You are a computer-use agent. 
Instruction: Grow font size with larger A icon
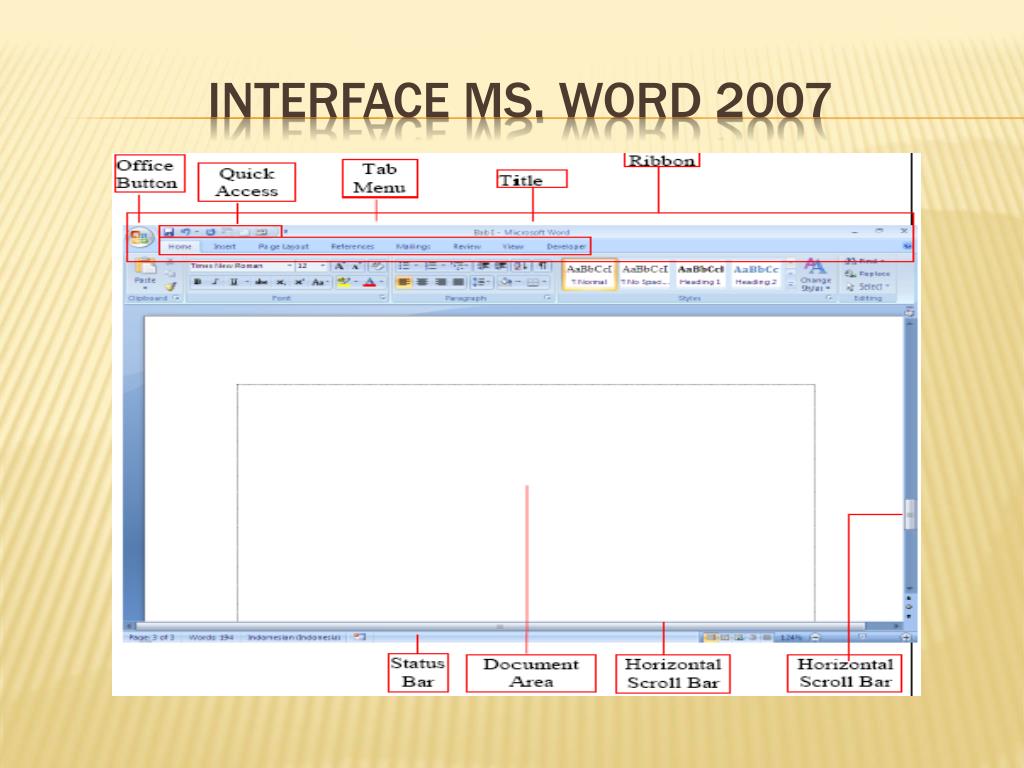pos(340,266)
